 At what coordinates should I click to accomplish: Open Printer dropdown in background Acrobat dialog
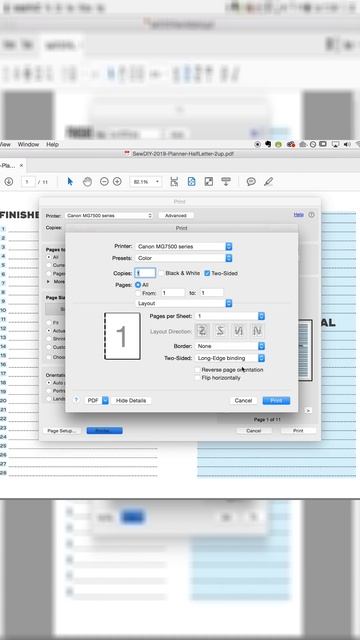(x=109, y=215)
